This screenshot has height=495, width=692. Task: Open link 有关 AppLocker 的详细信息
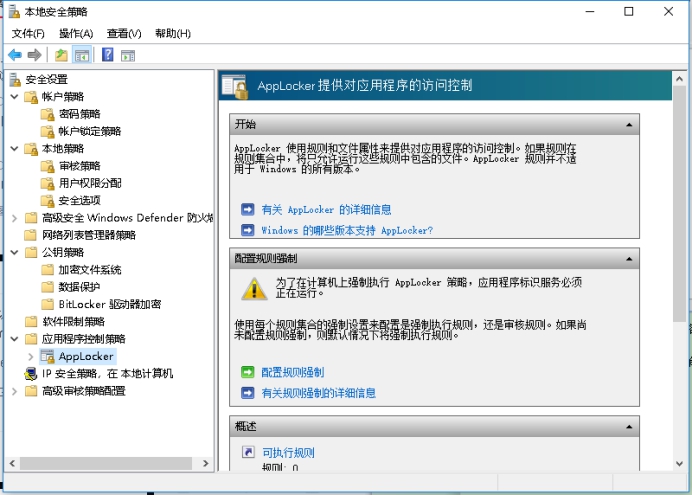tap(326, 210)
